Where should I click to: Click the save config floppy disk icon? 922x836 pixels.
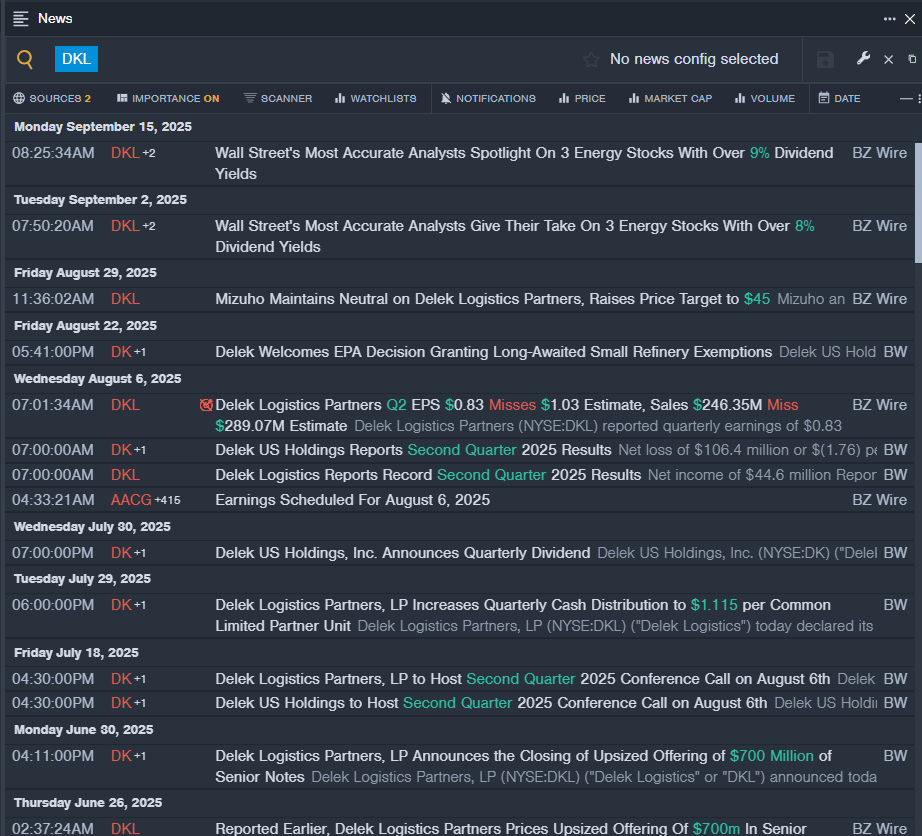click(825, 60)
